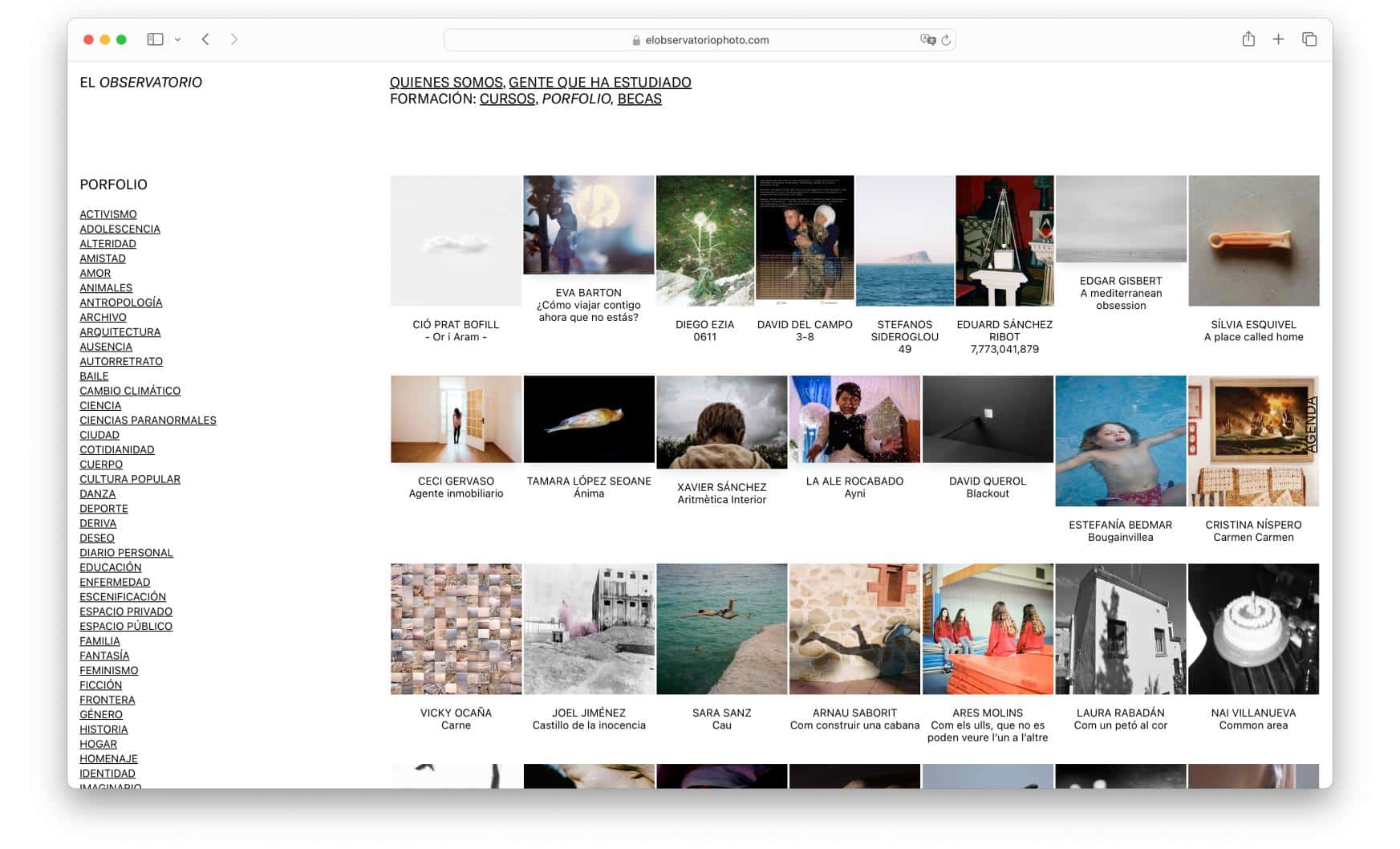Open Vicky Ocaña Carne mosaic thumbnail

coord(456,629)
